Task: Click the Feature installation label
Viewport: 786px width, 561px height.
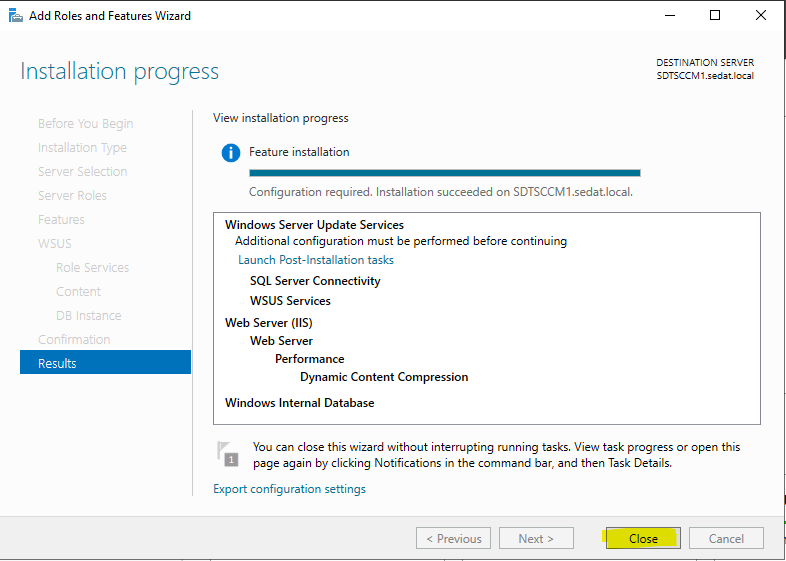Action: (x=299, y=152)
